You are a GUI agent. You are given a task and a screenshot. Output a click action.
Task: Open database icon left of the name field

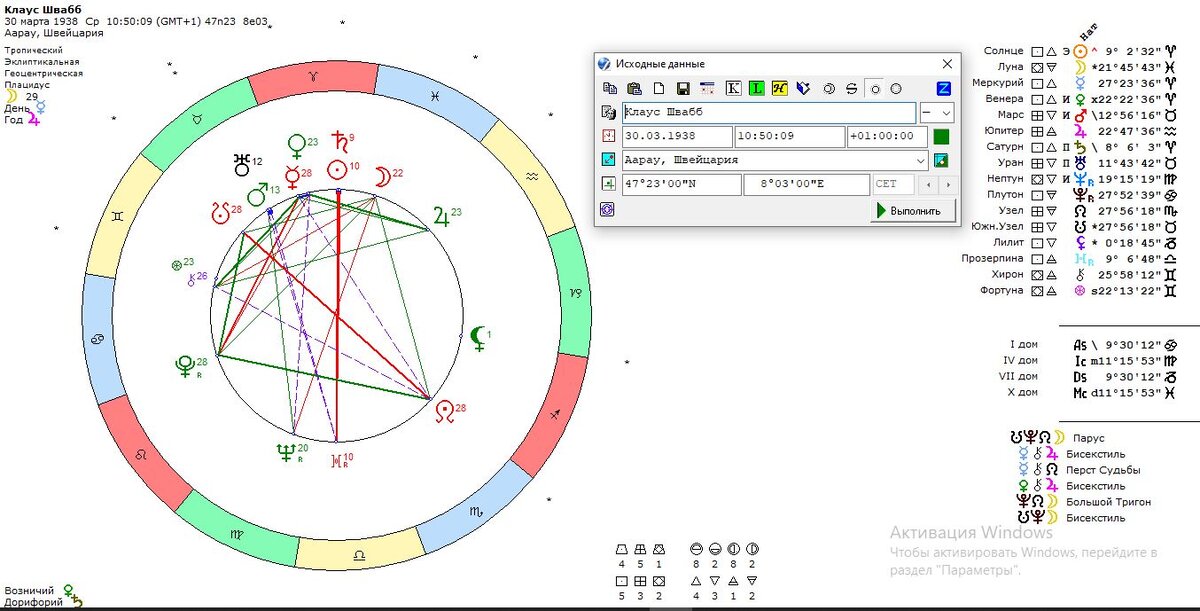point(607,112)
